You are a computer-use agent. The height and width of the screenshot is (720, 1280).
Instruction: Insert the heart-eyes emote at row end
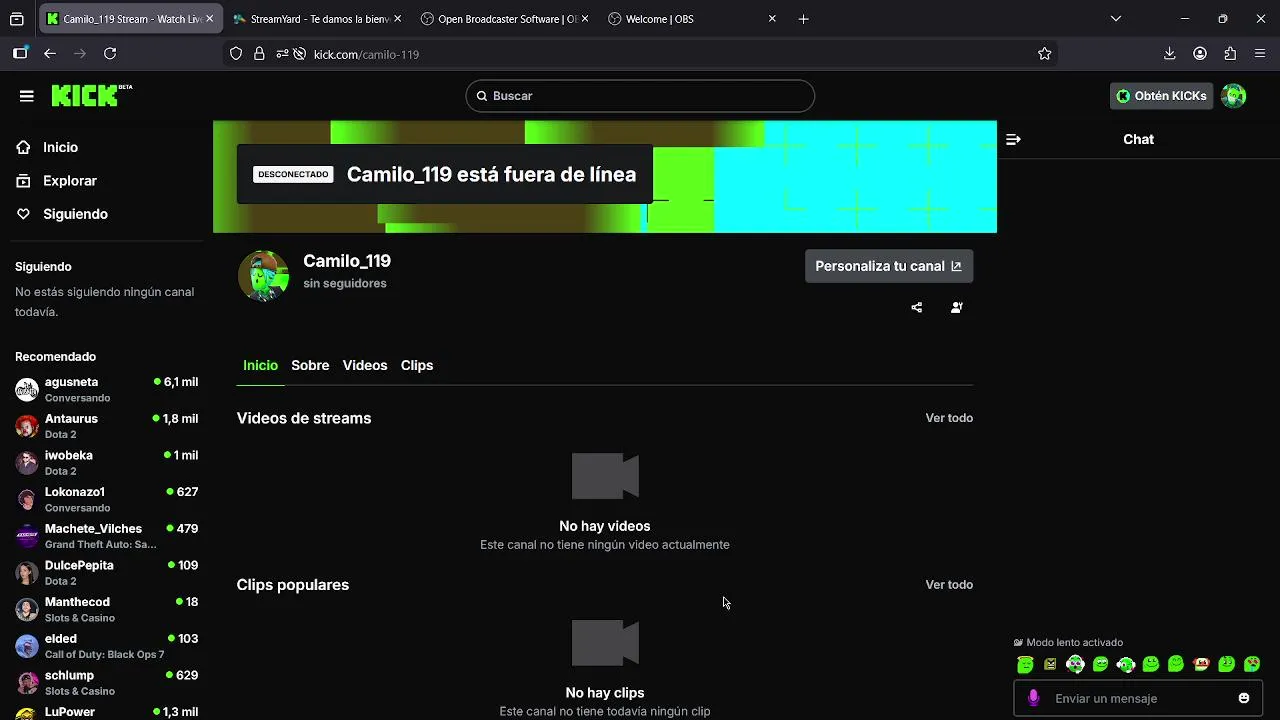coord(1252,664)
